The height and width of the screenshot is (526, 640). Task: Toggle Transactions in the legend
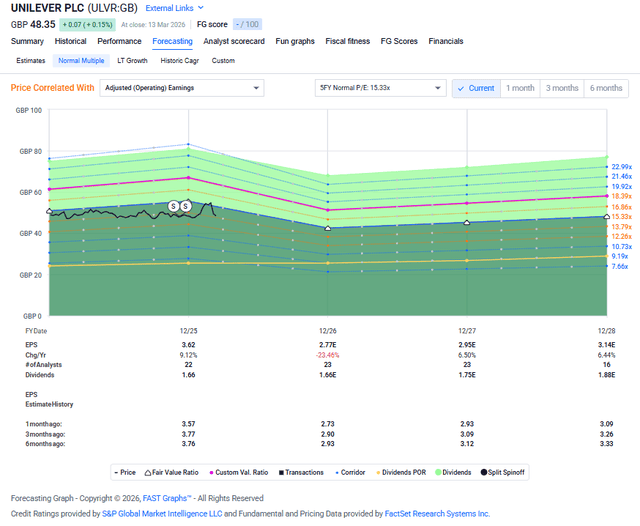point(301,473)
